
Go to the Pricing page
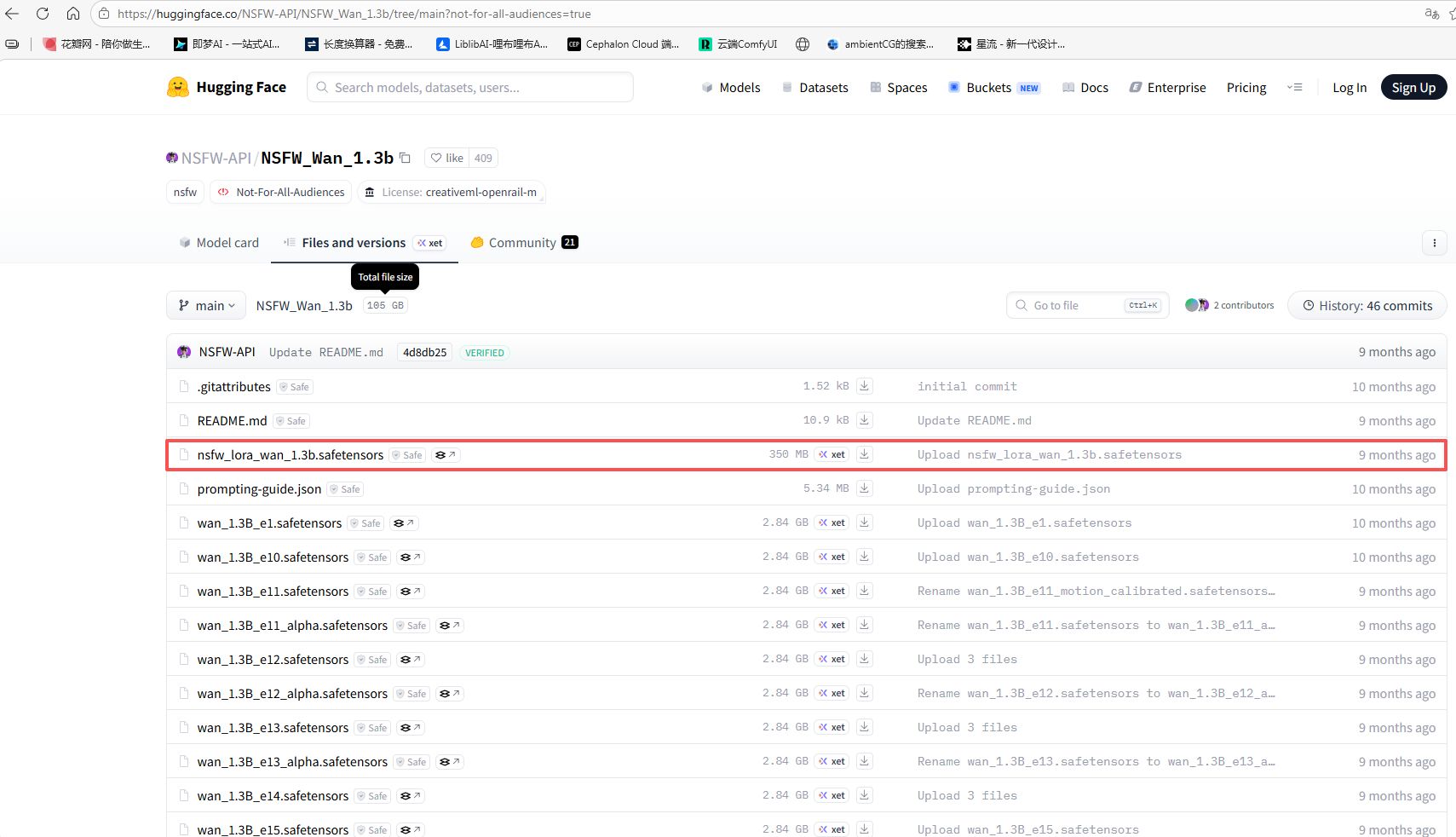click(x=1246, y=87)
